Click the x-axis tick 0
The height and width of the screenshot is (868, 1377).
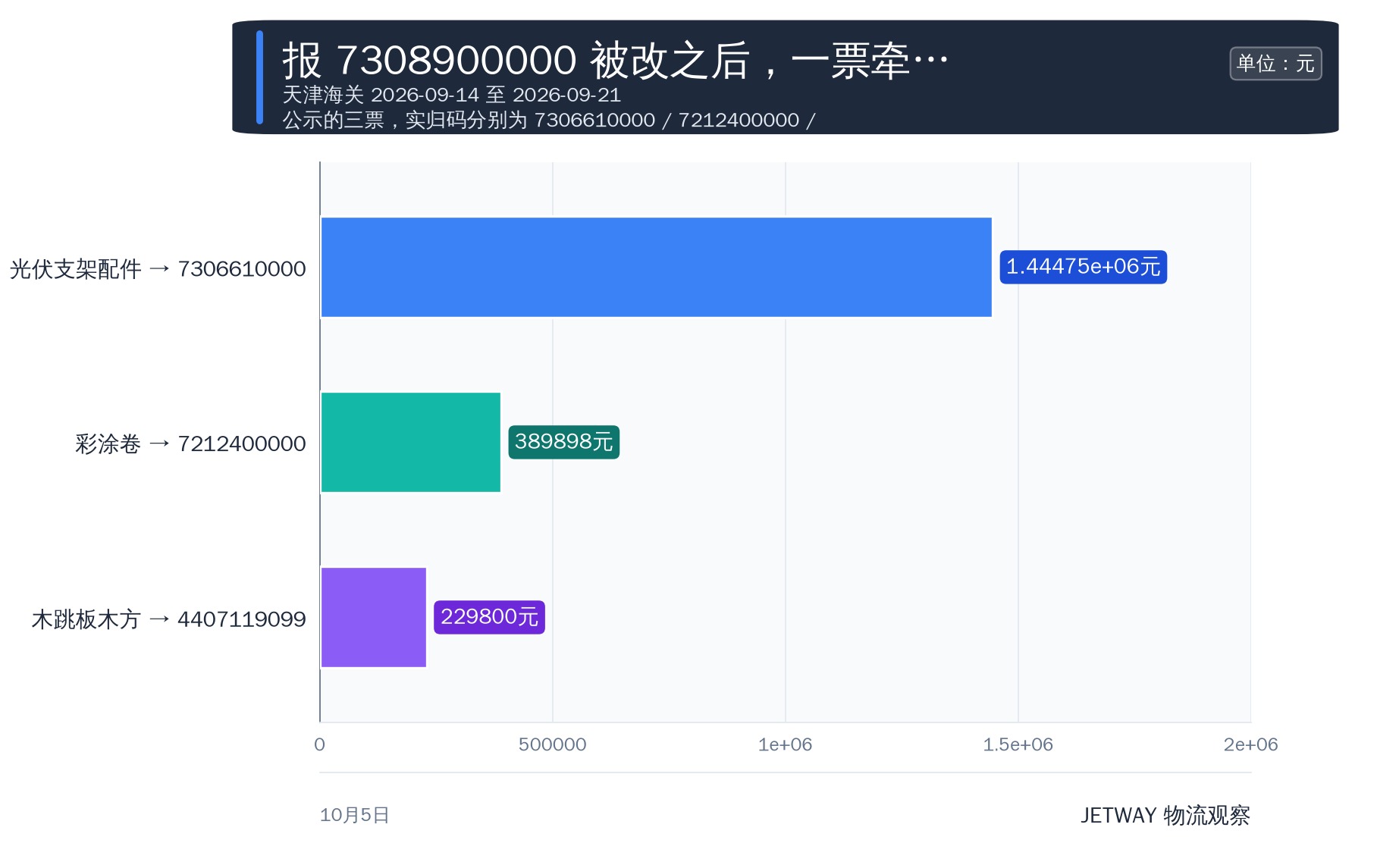tap(319, 744)
